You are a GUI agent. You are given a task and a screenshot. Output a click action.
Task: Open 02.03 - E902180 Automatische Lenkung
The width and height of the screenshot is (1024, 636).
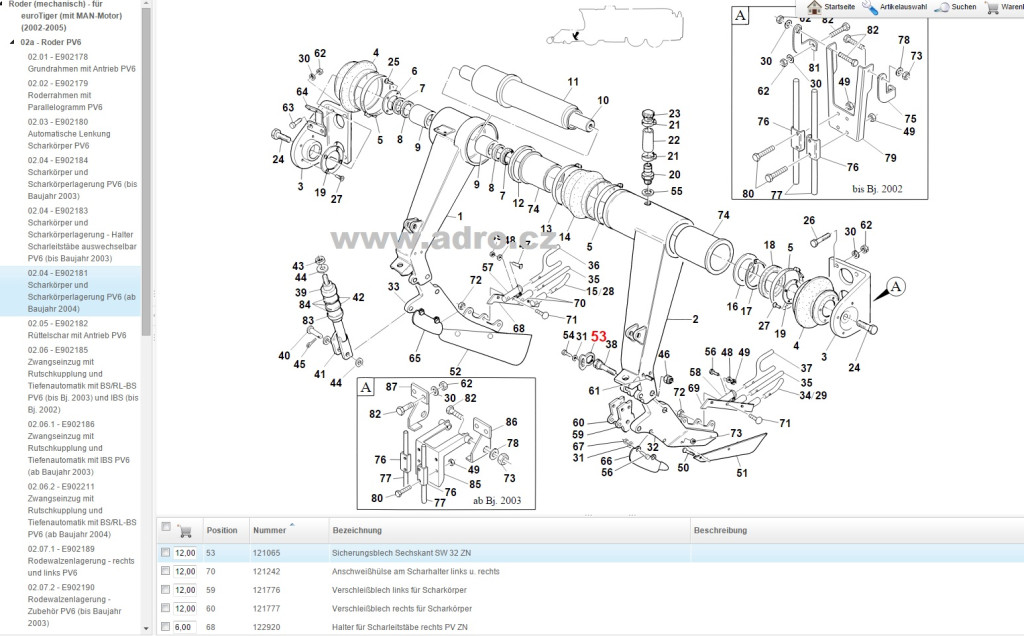pos(69,134)
